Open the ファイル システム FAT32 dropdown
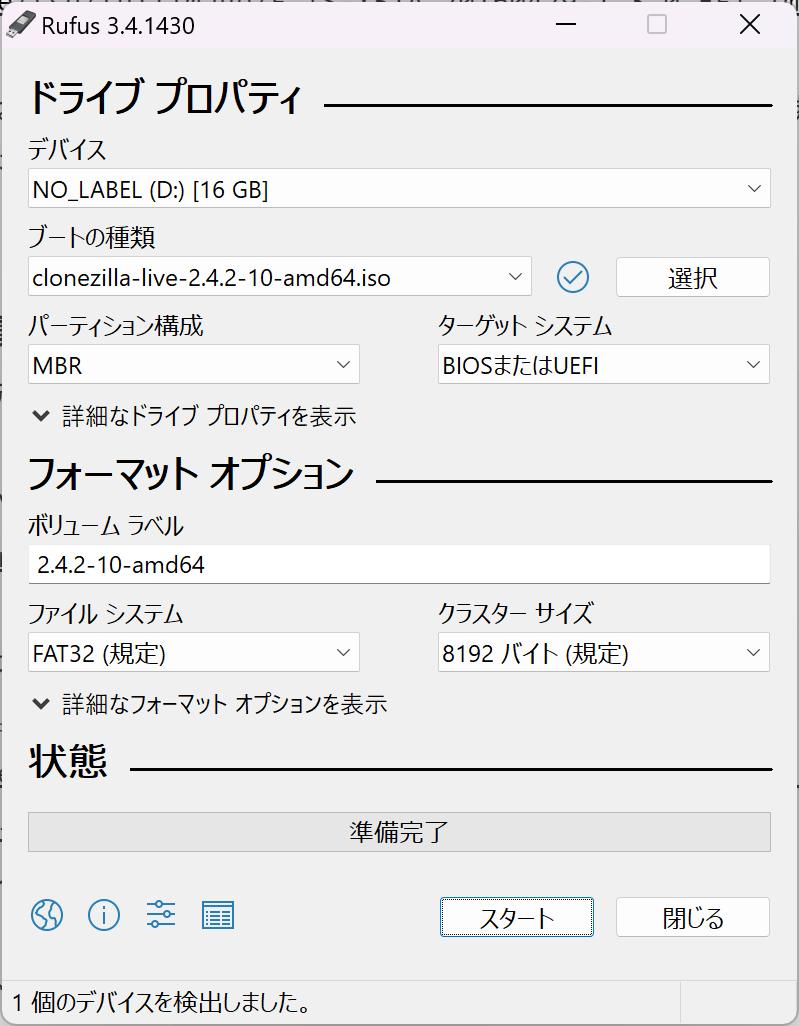This screenshot has width=799, height=1026. coord(194,652)
